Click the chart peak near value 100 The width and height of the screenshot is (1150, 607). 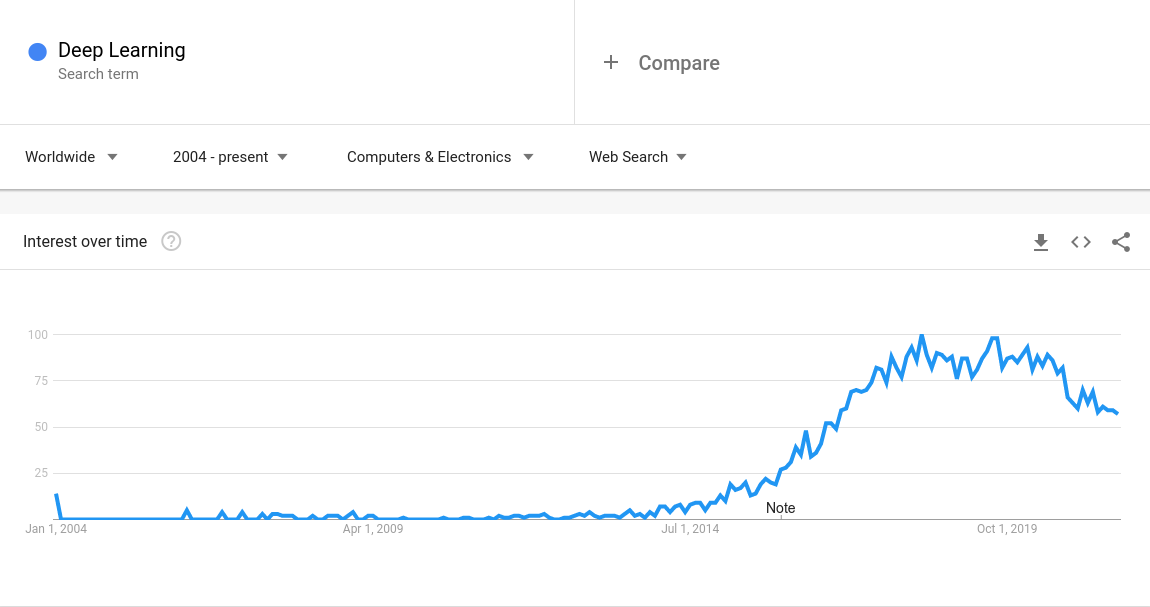click(x=922, y=336)
